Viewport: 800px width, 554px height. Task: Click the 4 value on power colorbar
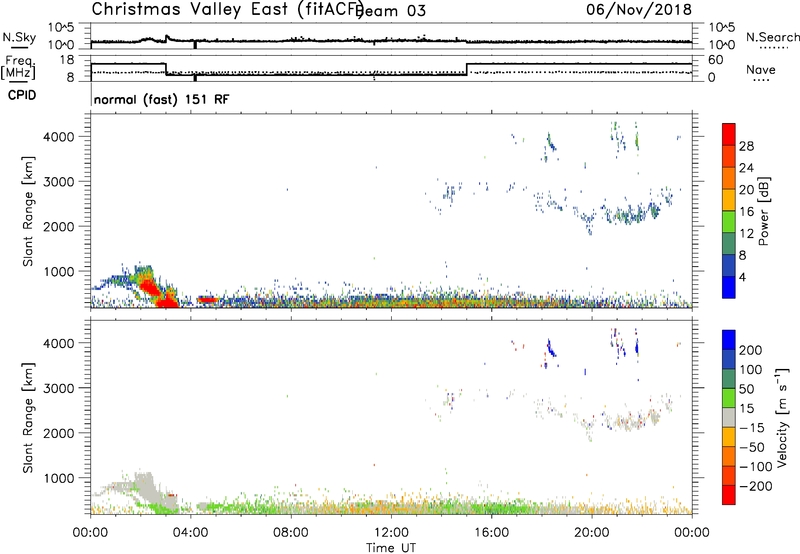tap(743, 278)
